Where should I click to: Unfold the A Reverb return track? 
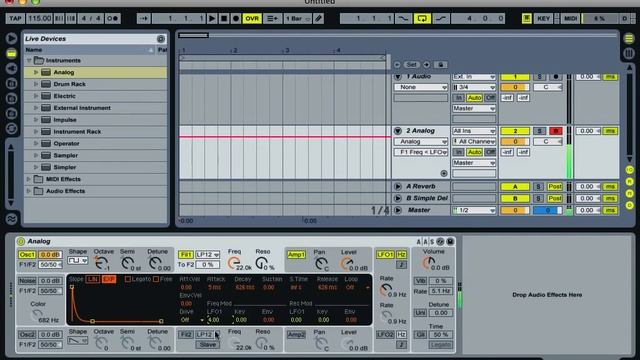tap(398, 187)
